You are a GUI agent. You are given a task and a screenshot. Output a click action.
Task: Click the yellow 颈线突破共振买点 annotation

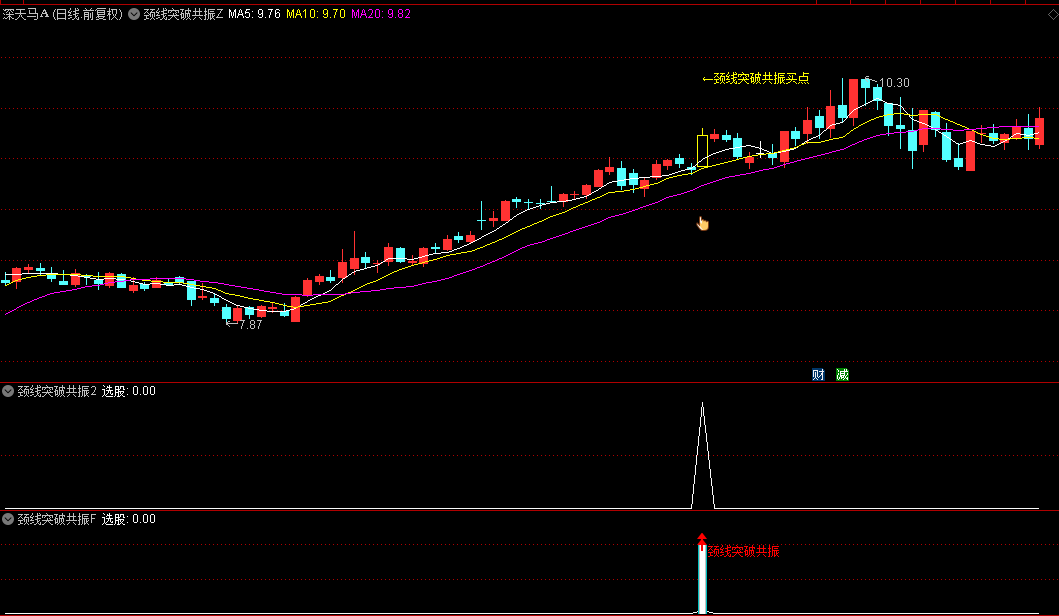(756, 79)
